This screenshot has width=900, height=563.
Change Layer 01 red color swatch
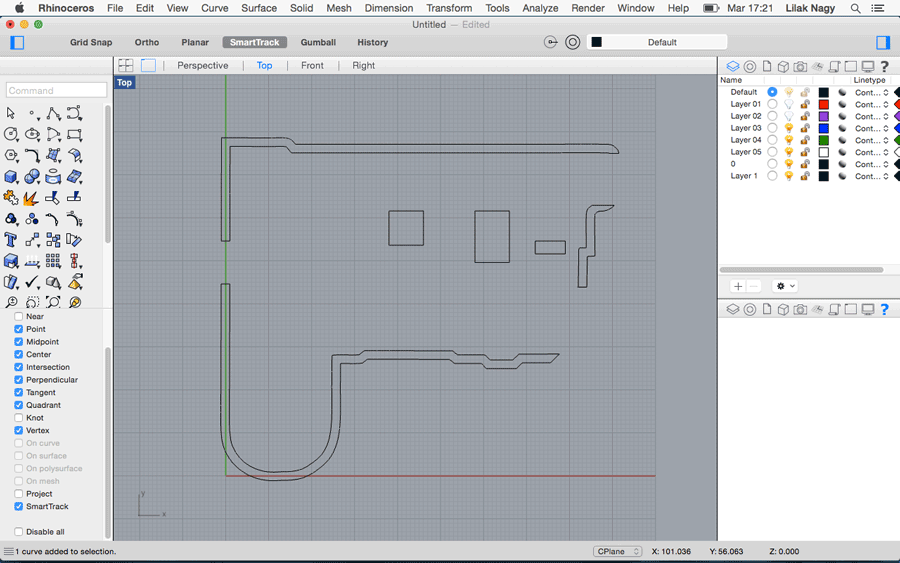824,104
